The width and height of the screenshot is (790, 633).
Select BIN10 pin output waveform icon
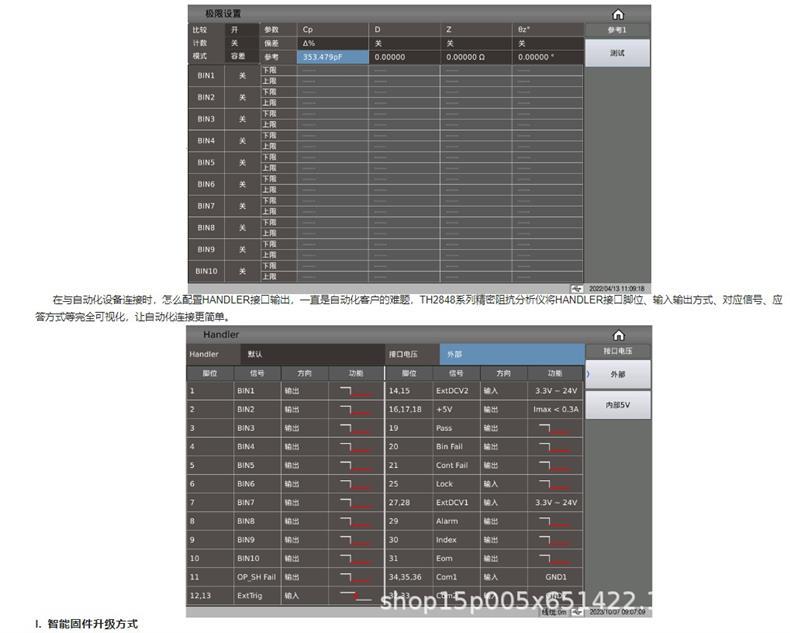pyautogui.click(x=357, y=558)
